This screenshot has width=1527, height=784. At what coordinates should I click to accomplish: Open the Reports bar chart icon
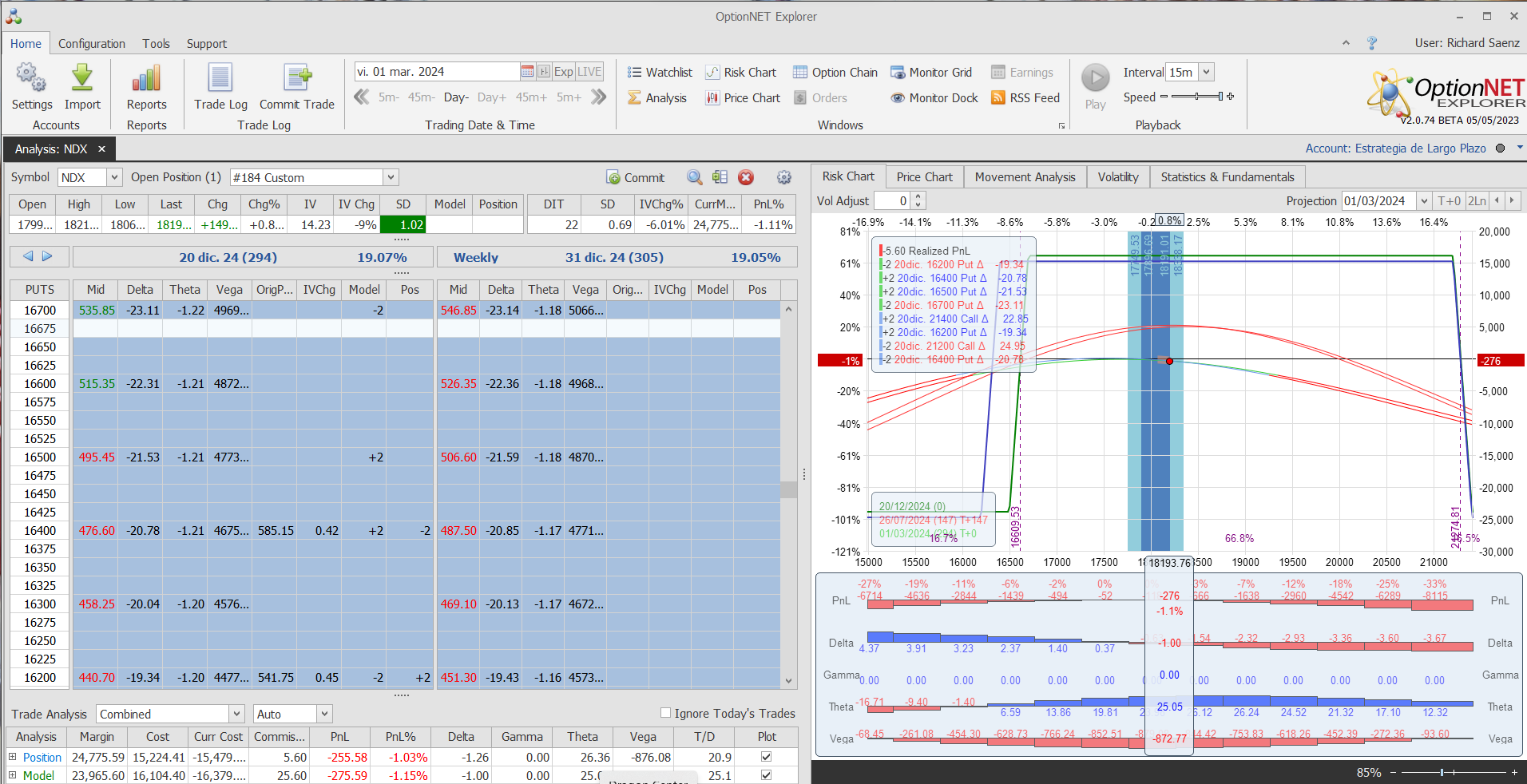147,78
